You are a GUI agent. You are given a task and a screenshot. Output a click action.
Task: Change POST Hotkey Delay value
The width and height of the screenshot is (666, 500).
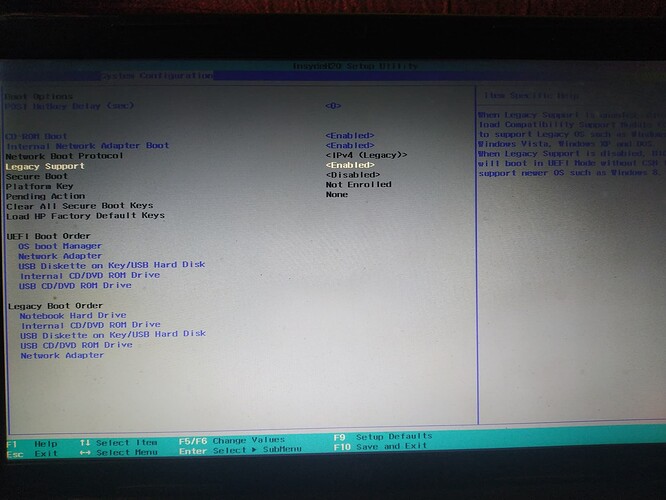click(x=333, y=105)
